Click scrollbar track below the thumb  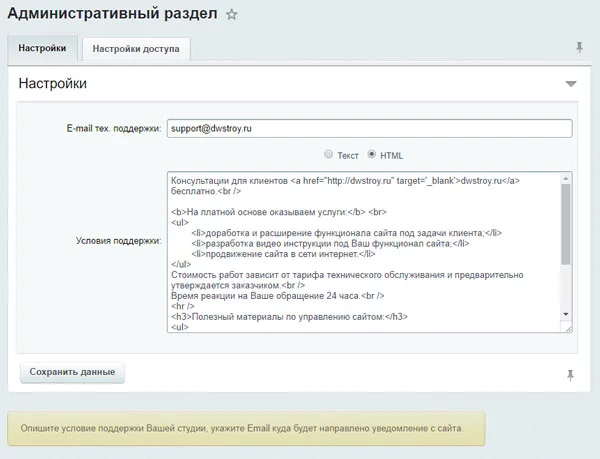click(x=565, y=290)
